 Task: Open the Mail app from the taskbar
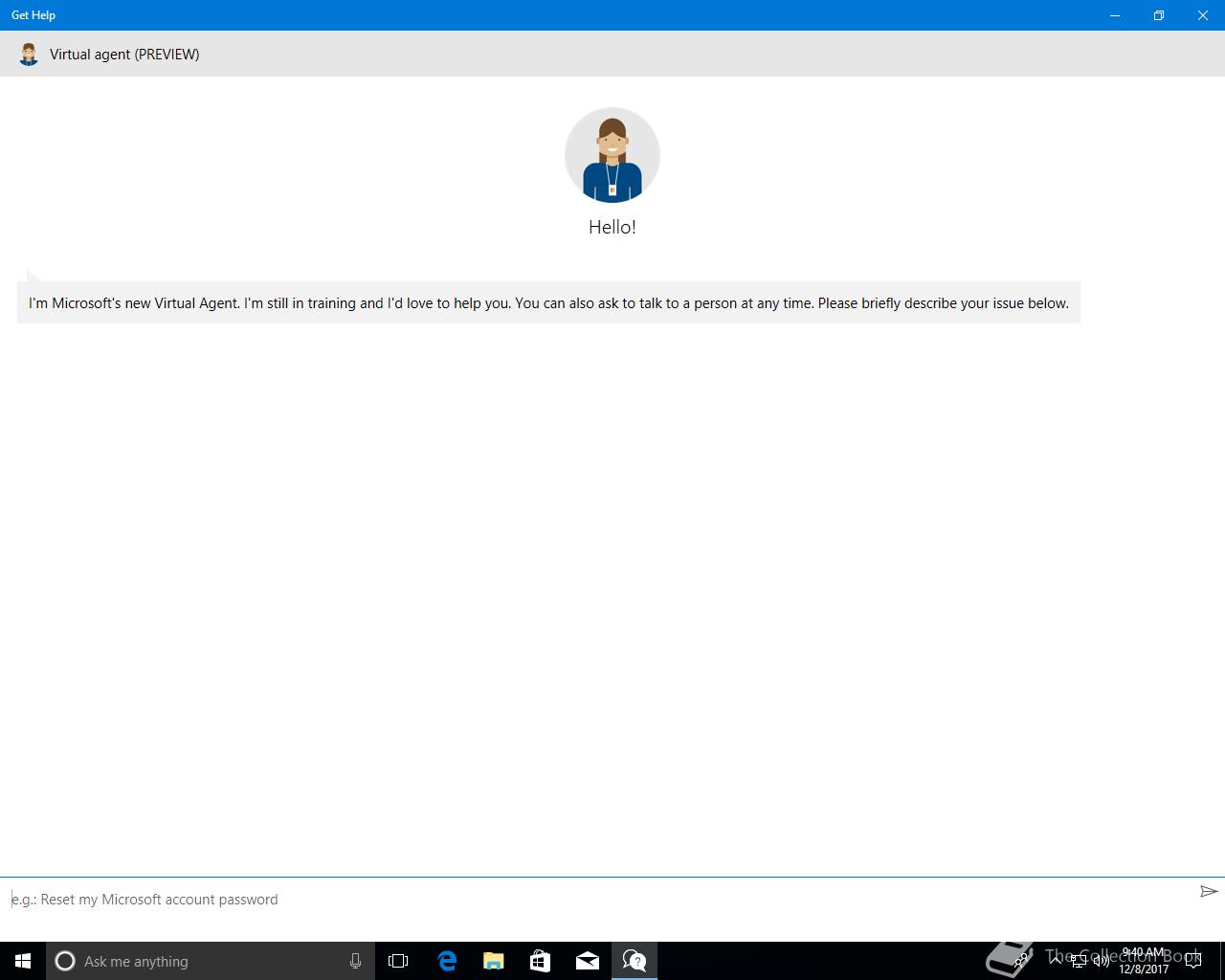(x=587, y=961)
